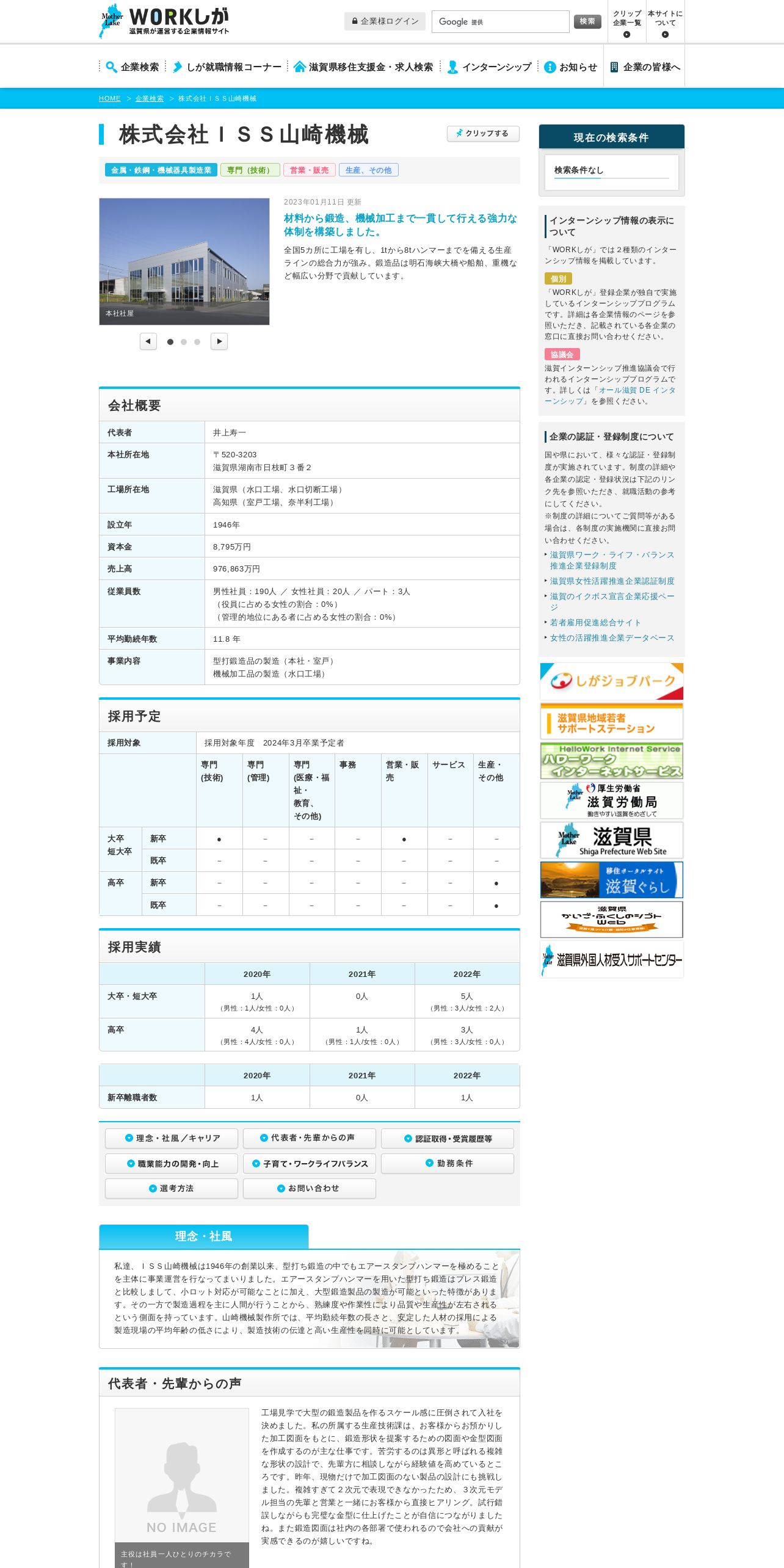The height and width of the screenshot is (1568, 784).
Task: Jump to 認証取得・受賞履歴等 section
Action: coord(448,1138)
